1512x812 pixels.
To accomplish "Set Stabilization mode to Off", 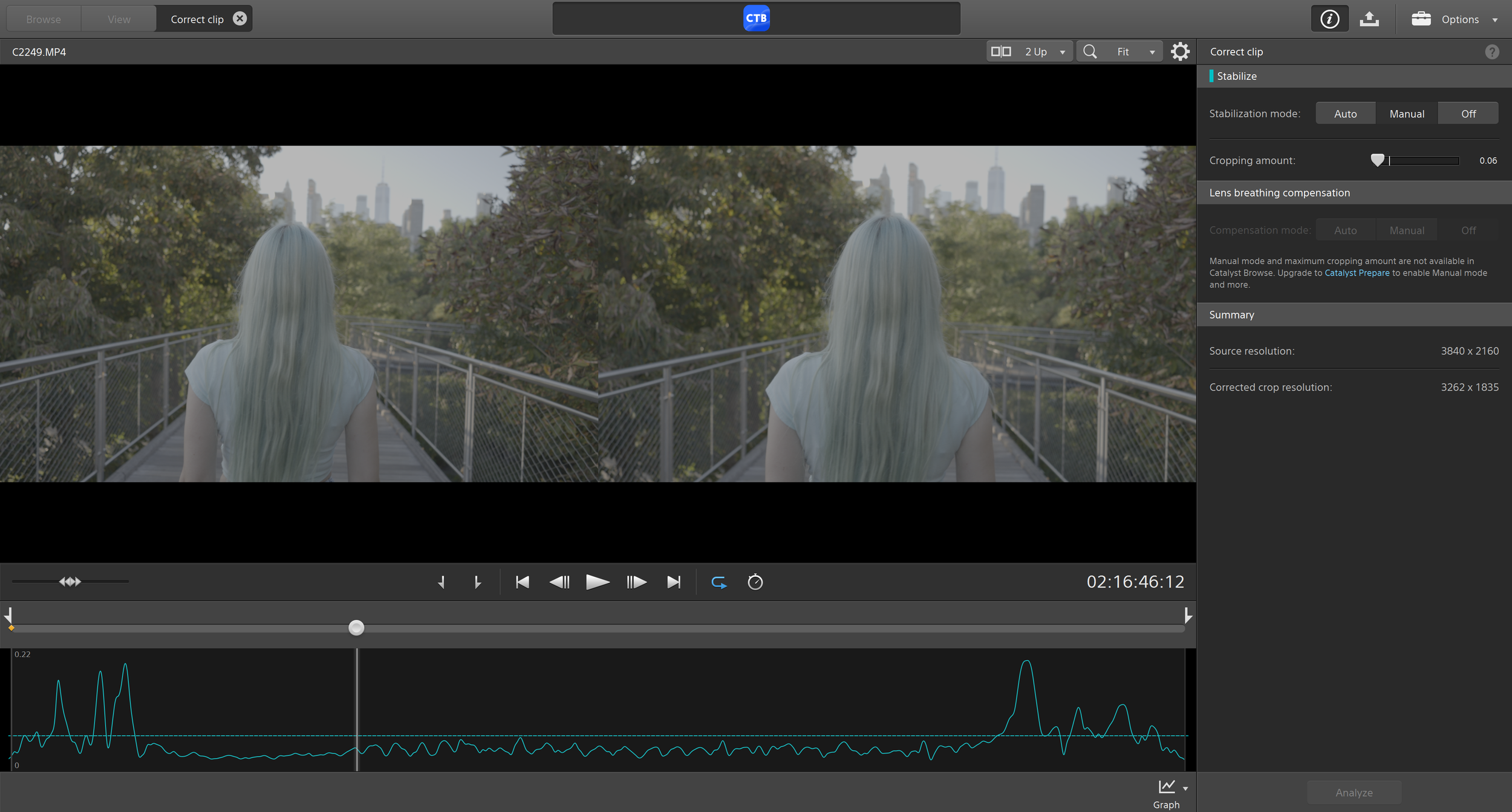I will click(x=1468, y=113).
